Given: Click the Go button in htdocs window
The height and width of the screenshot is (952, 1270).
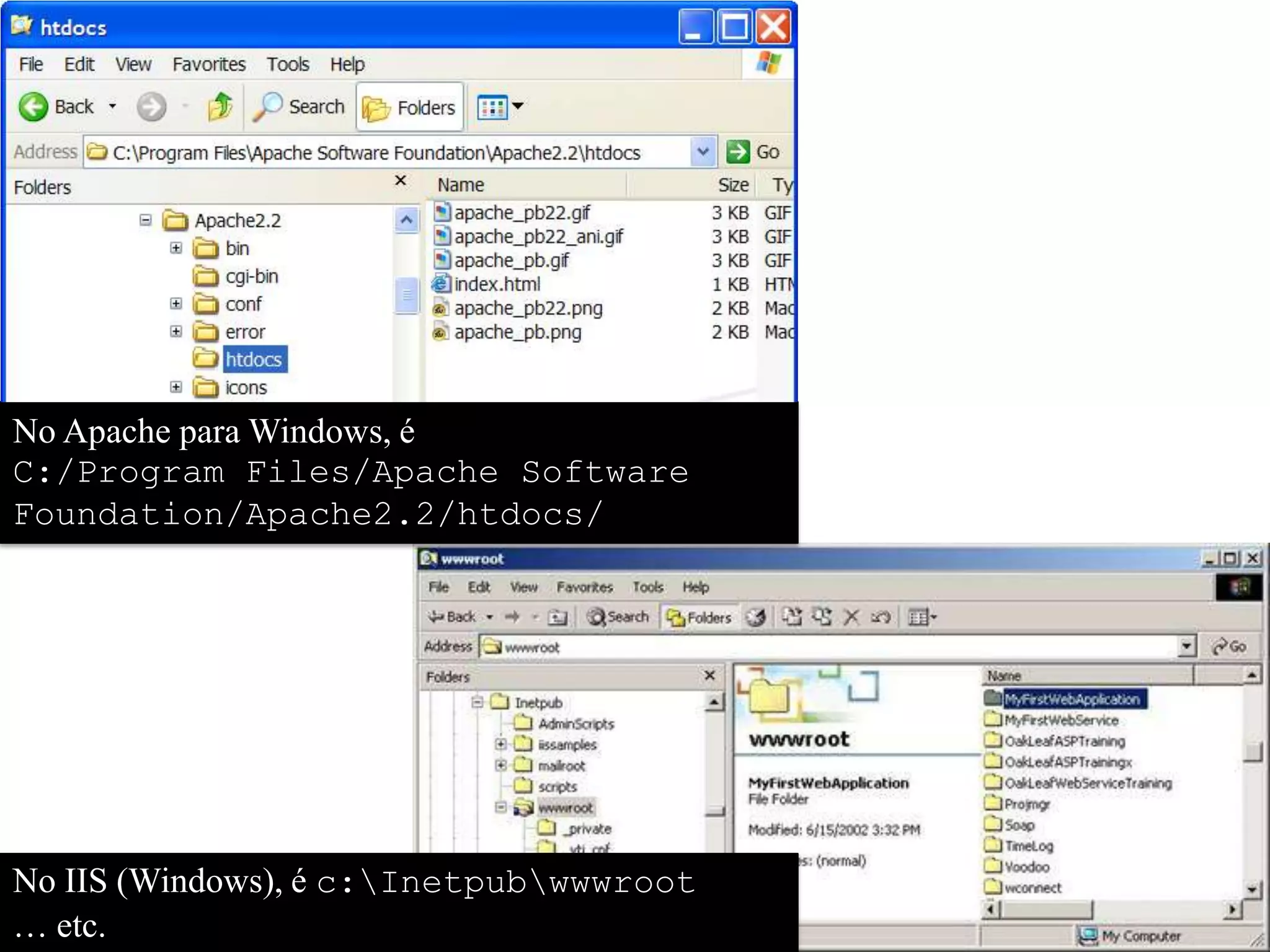Looking at the screenshot, I should point(753,152).
